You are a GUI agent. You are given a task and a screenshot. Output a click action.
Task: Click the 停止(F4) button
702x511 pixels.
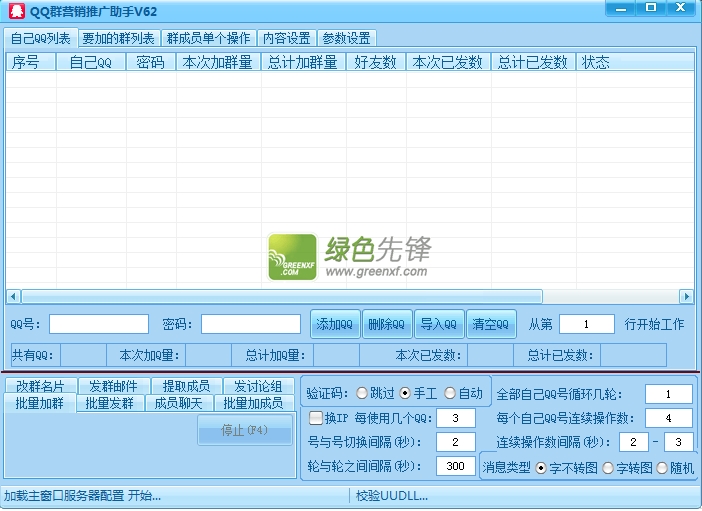(x=245, y=430)
